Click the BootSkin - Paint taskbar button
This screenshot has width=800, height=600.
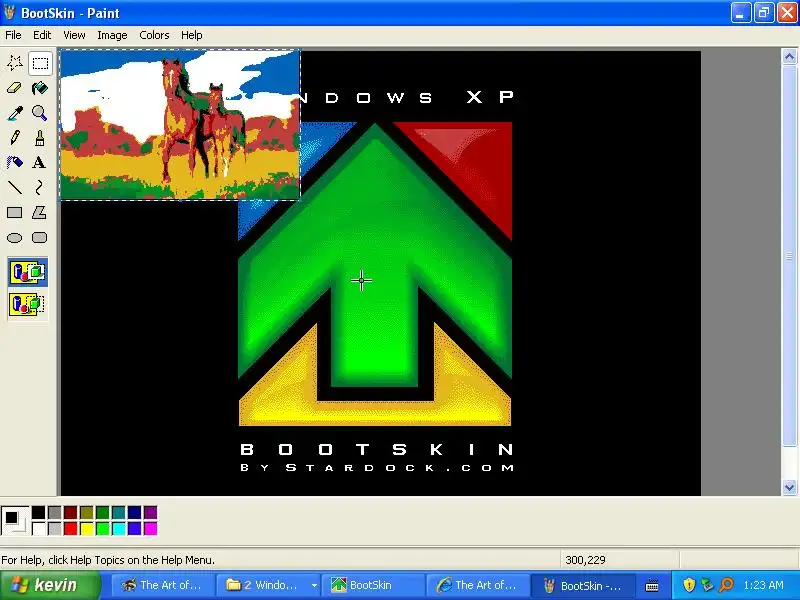[x=583, y=585]
